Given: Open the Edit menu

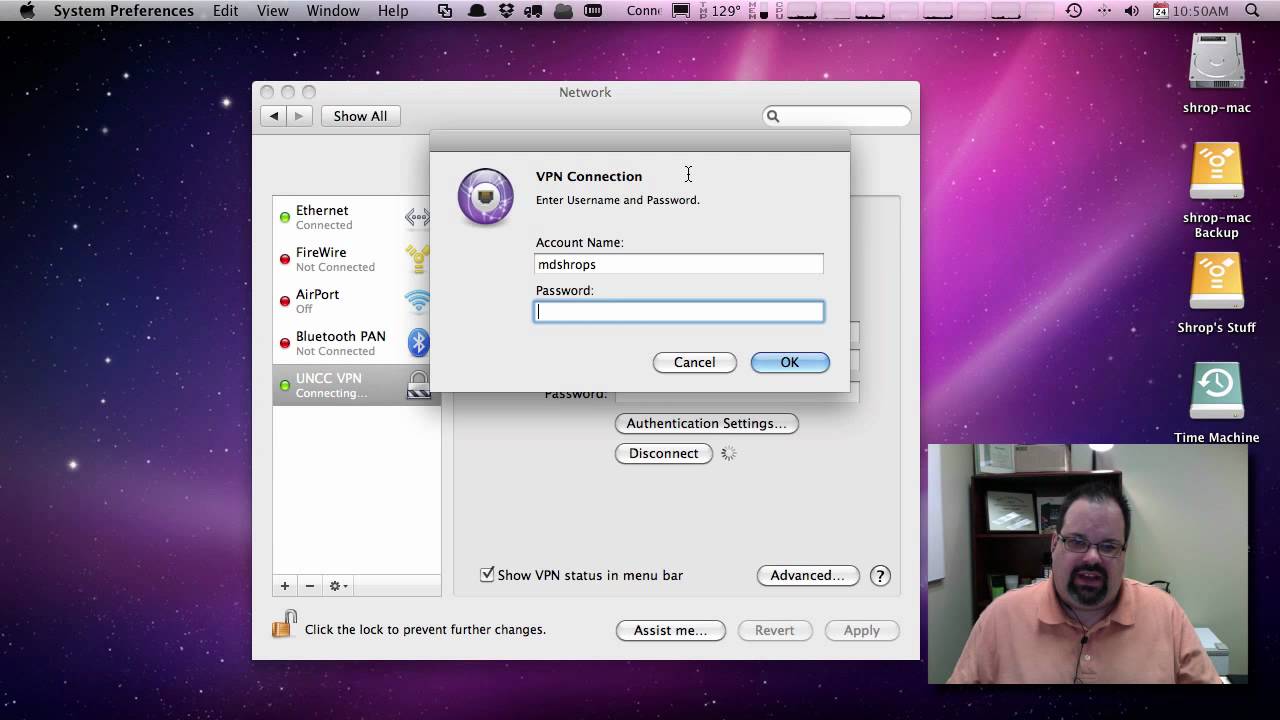Looking at the screenshot, I should click(x=226, y=11).
